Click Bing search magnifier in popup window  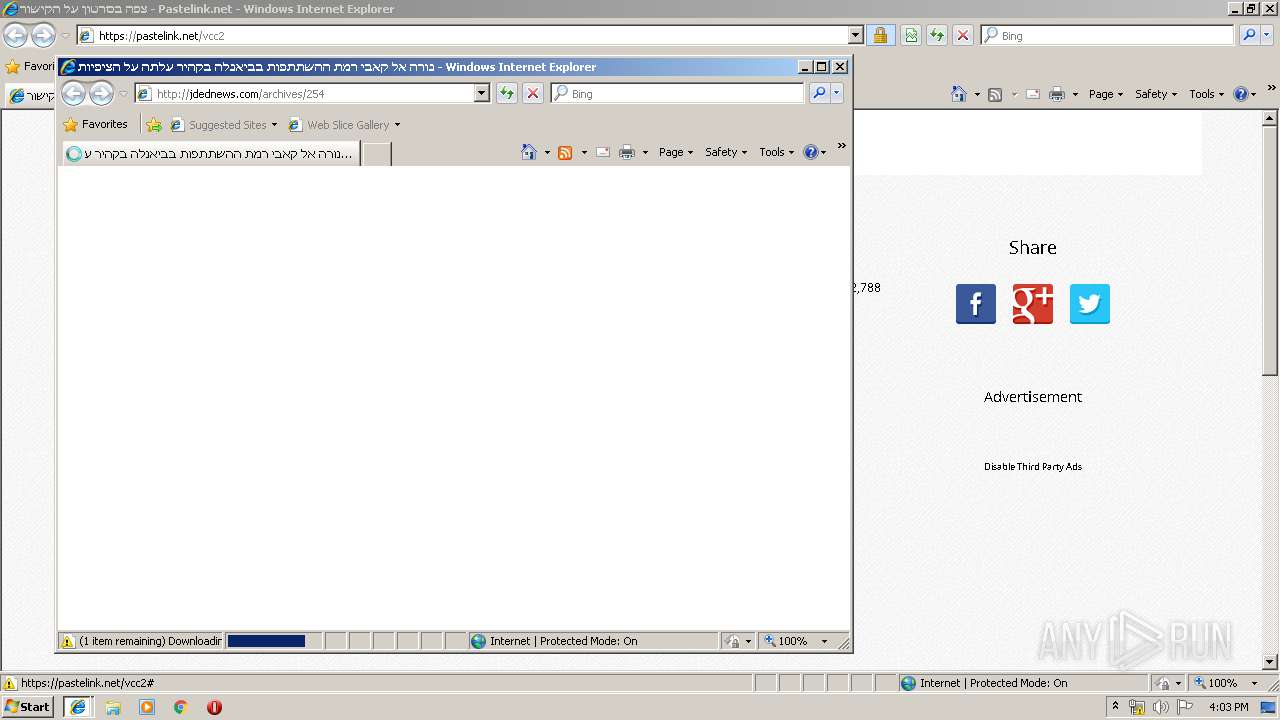[x=819, y=93]
